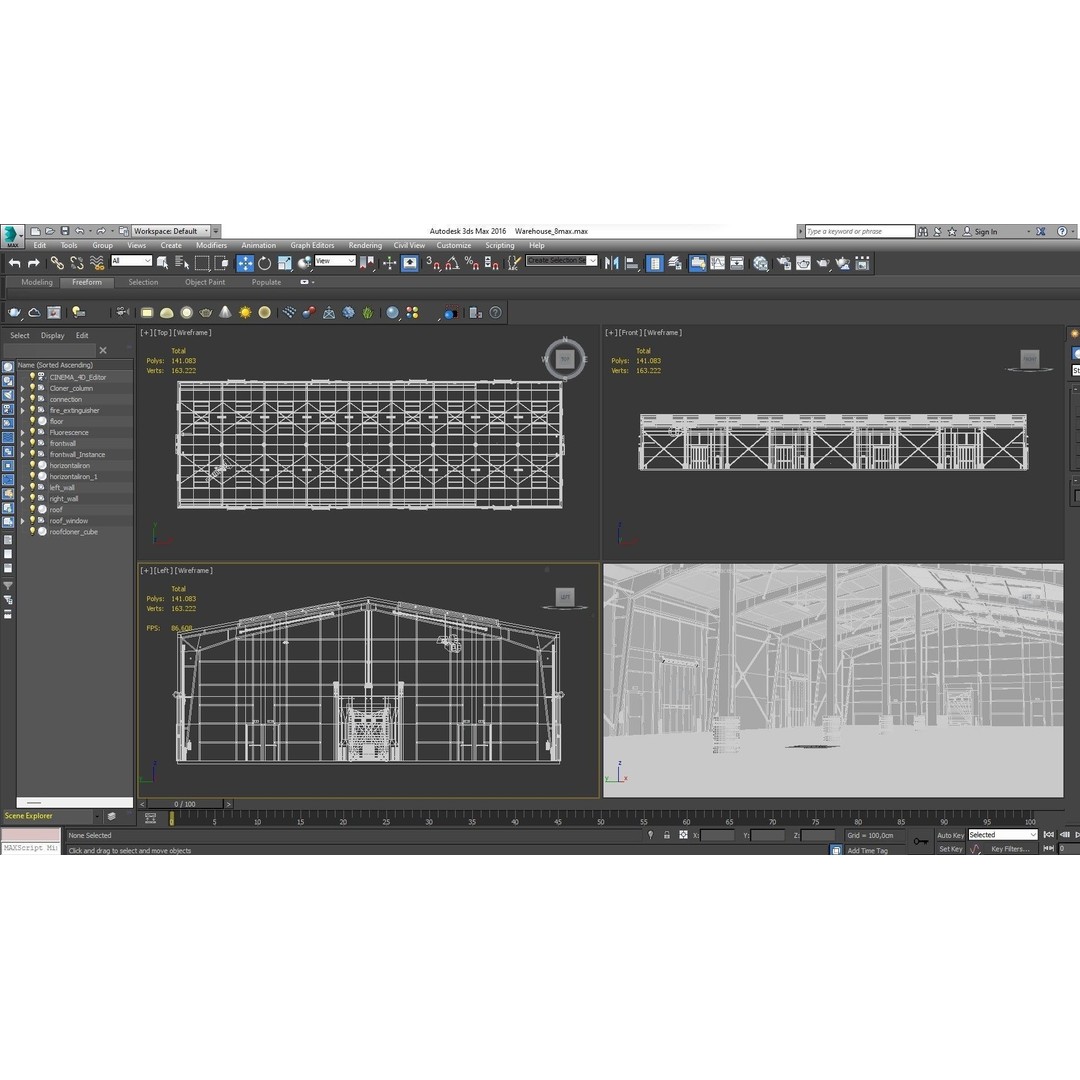Open Select by Name list icon
1080x1080 pixels.
[x=182, y=263]
